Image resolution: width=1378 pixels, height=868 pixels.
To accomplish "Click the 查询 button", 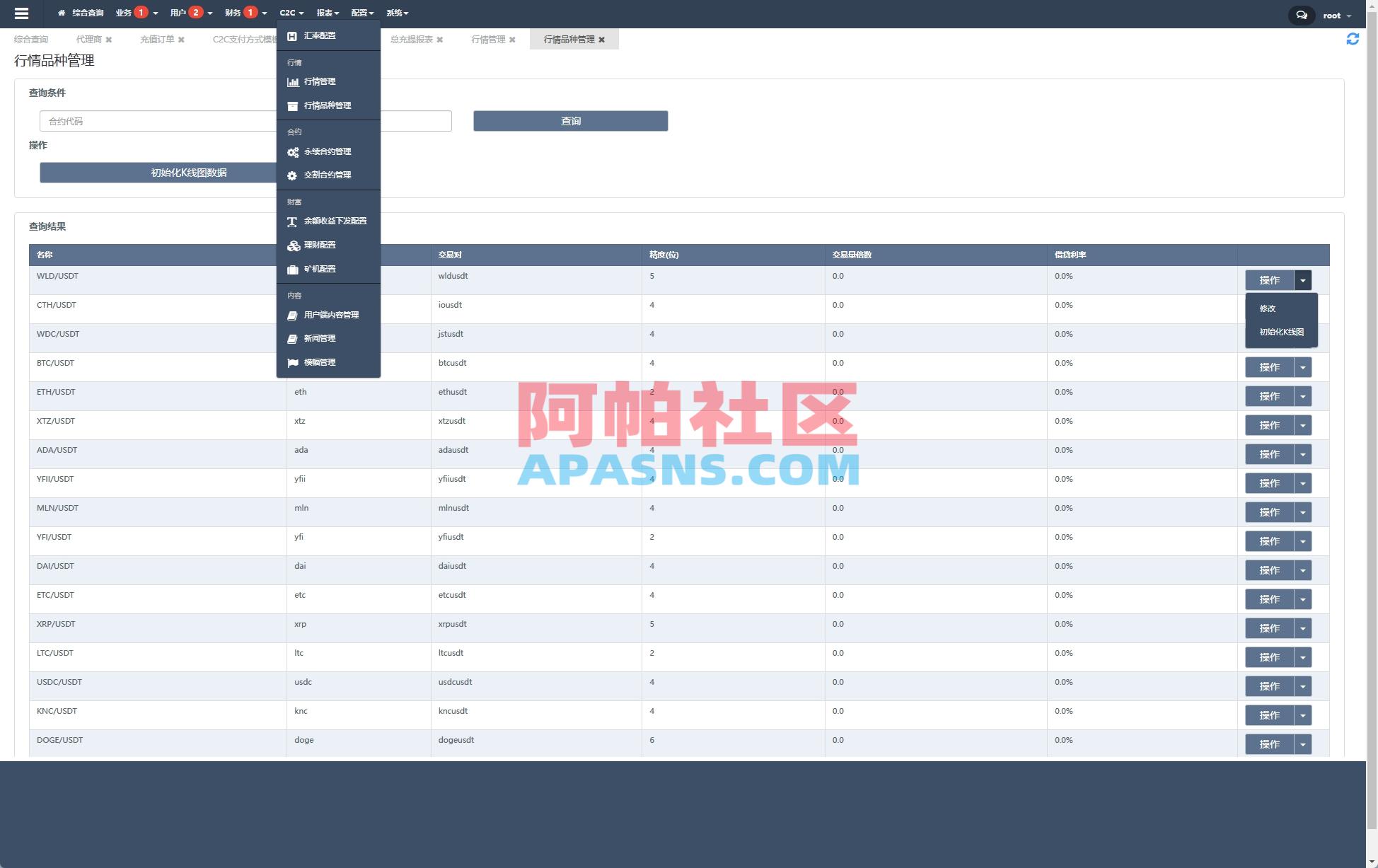I will point(569,121).
